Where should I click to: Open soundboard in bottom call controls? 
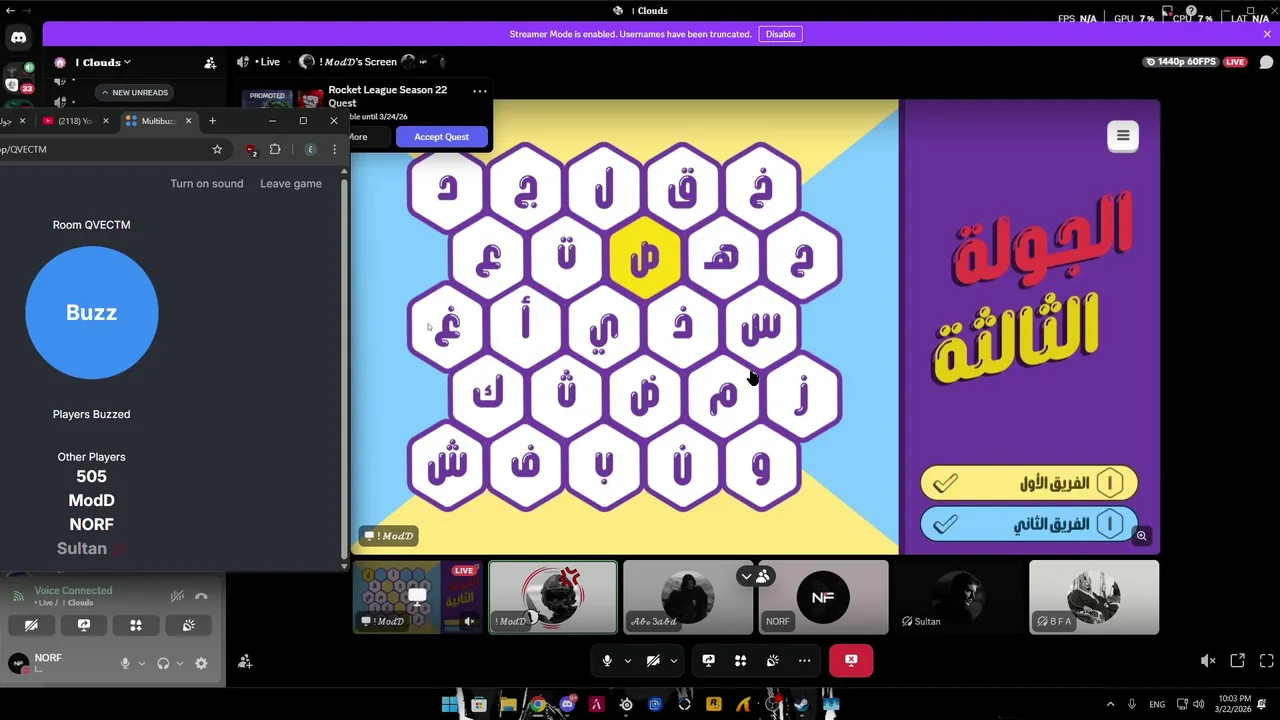[772, 660]
